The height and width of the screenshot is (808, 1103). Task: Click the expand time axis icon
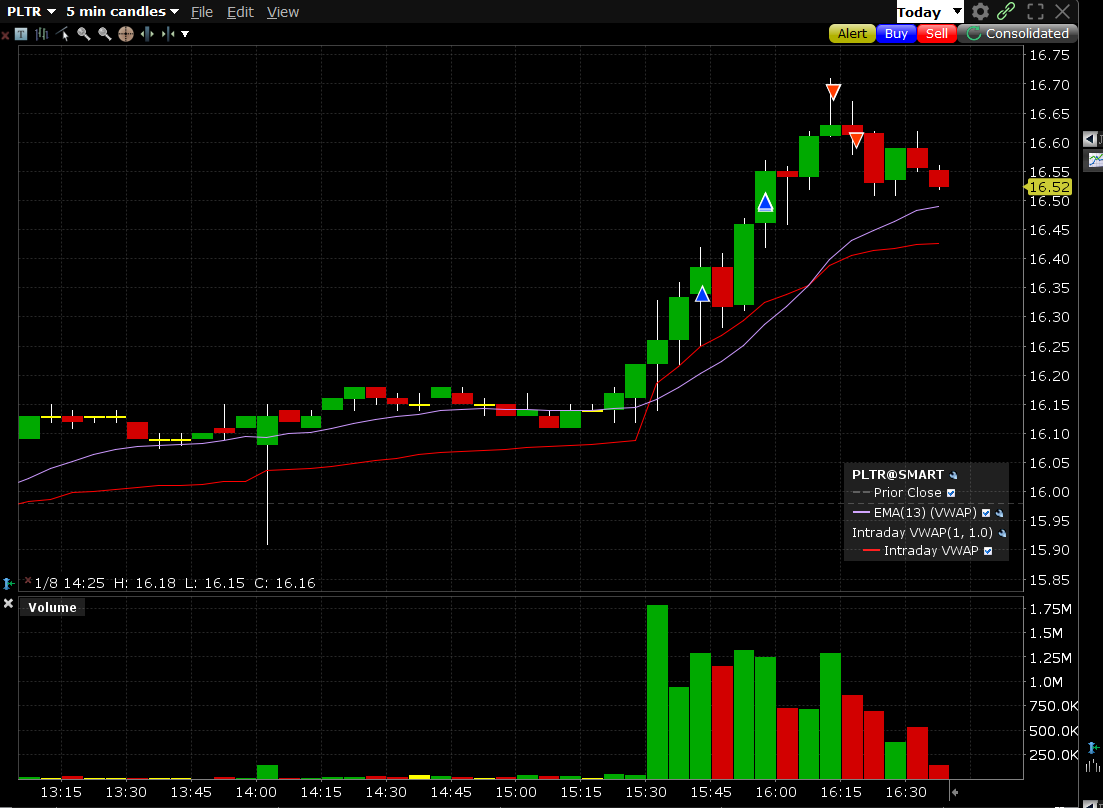tap(147, 34)
